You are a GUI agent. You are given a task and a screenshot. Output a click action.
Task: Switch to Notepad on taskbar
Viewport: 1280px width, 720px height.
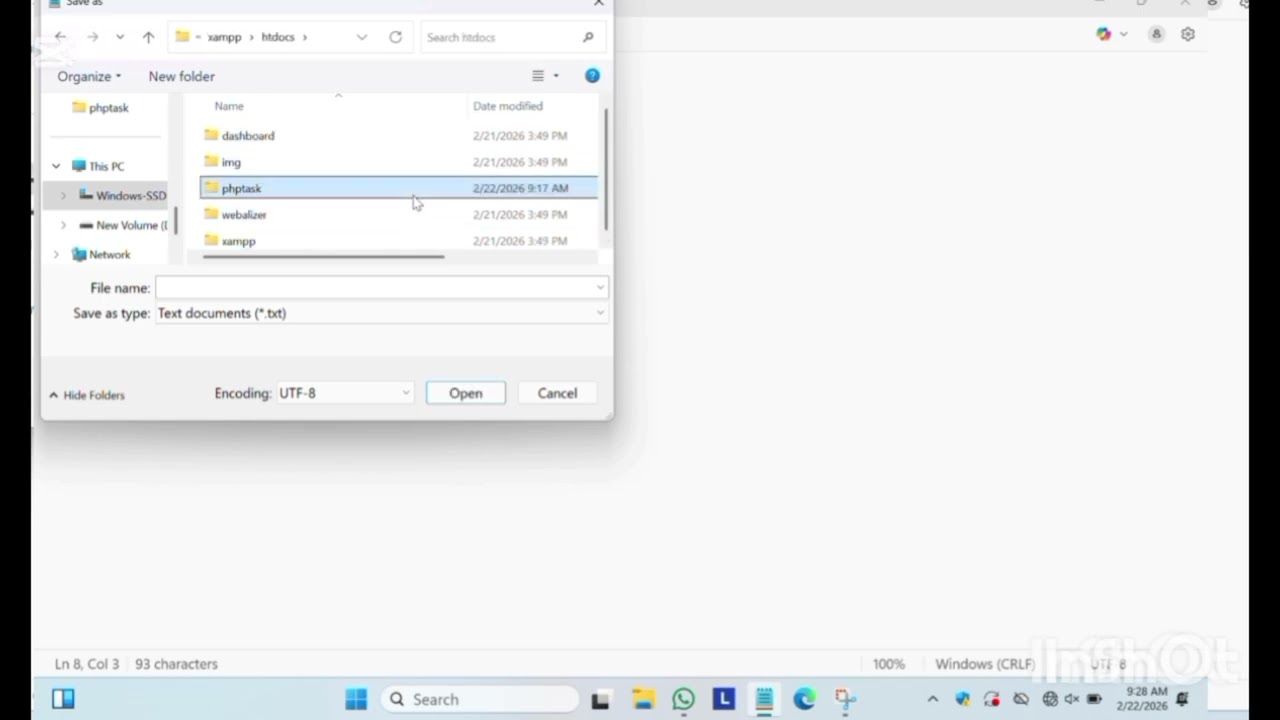point(764,699)
